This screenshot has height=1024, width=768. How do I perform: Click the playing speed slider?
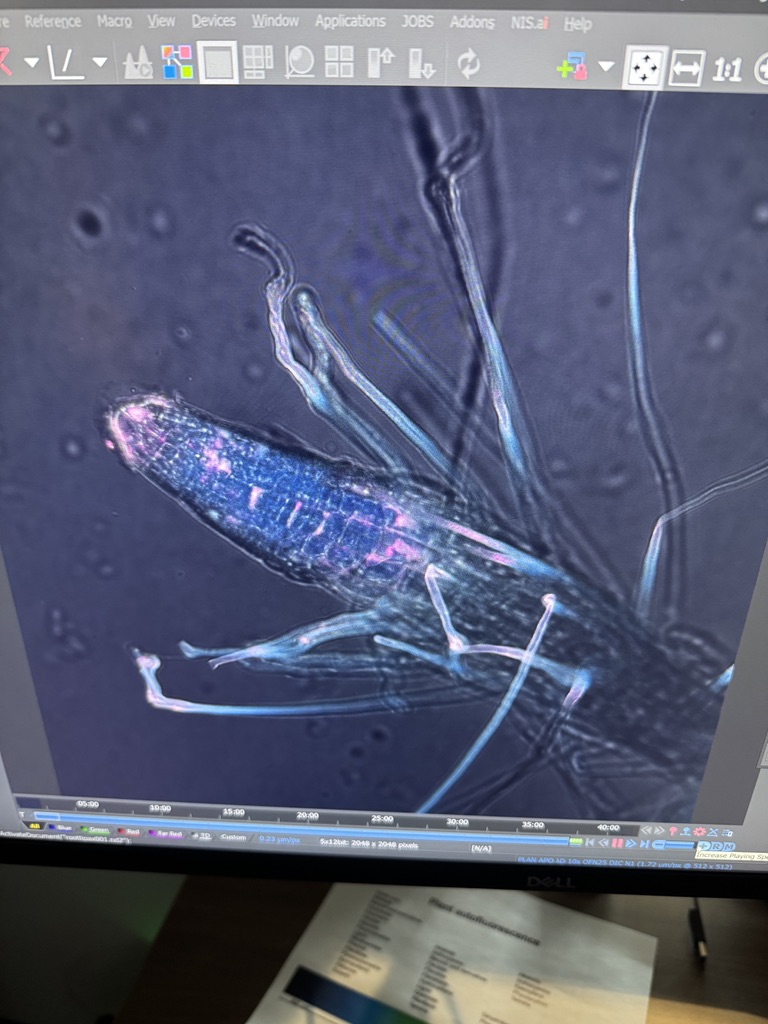(680, 845)
